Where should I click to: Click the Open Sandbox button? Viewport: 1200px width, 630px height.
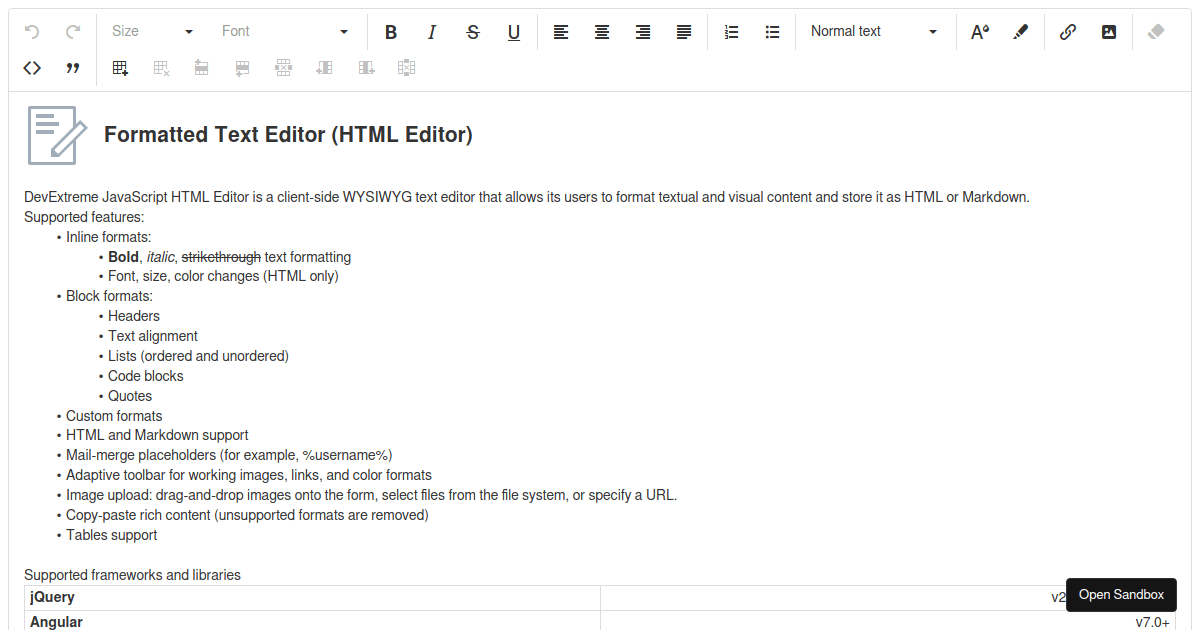[x=1121, y=595]
